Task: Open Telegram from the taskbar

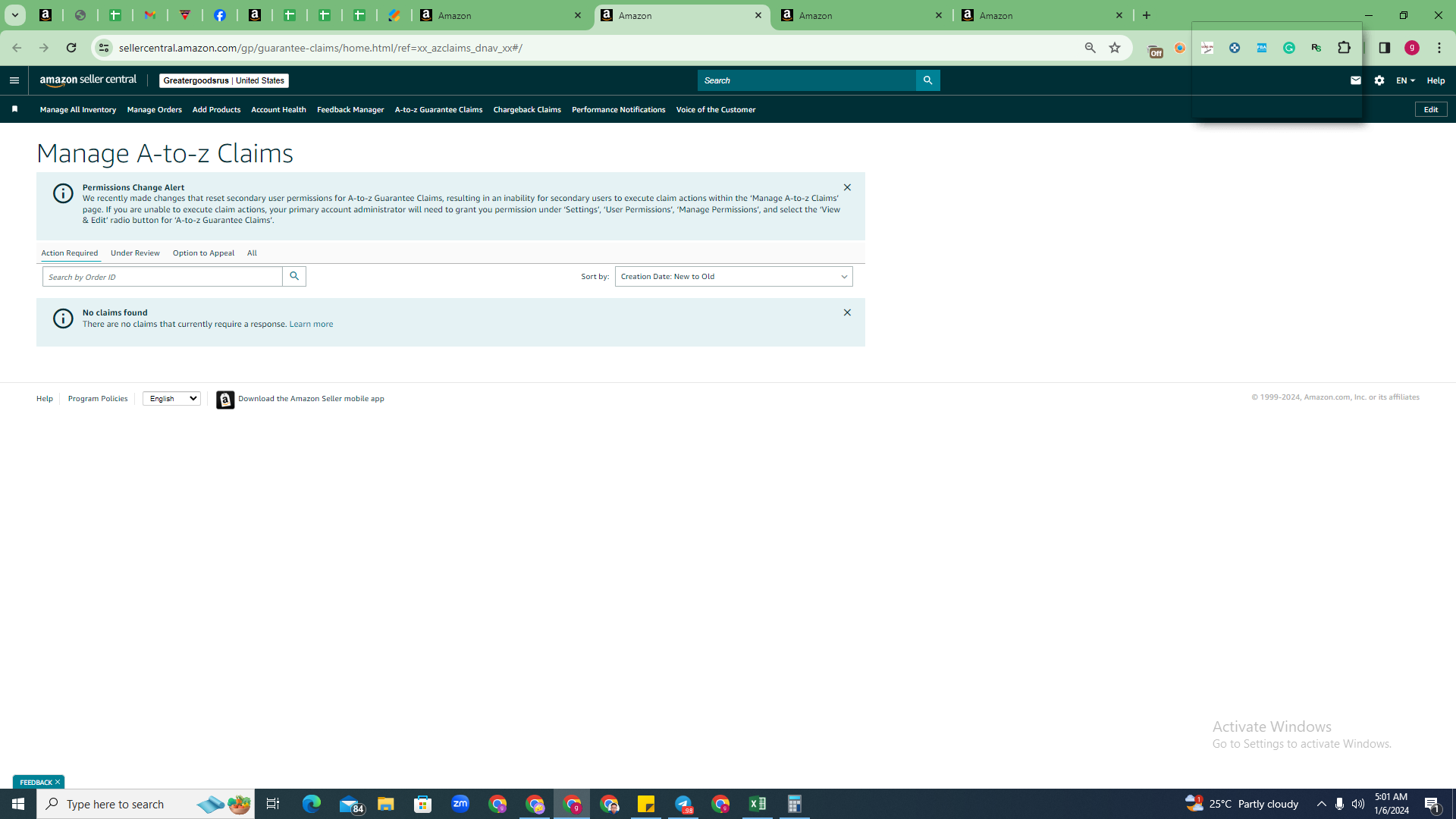Action: pos(683,804)
